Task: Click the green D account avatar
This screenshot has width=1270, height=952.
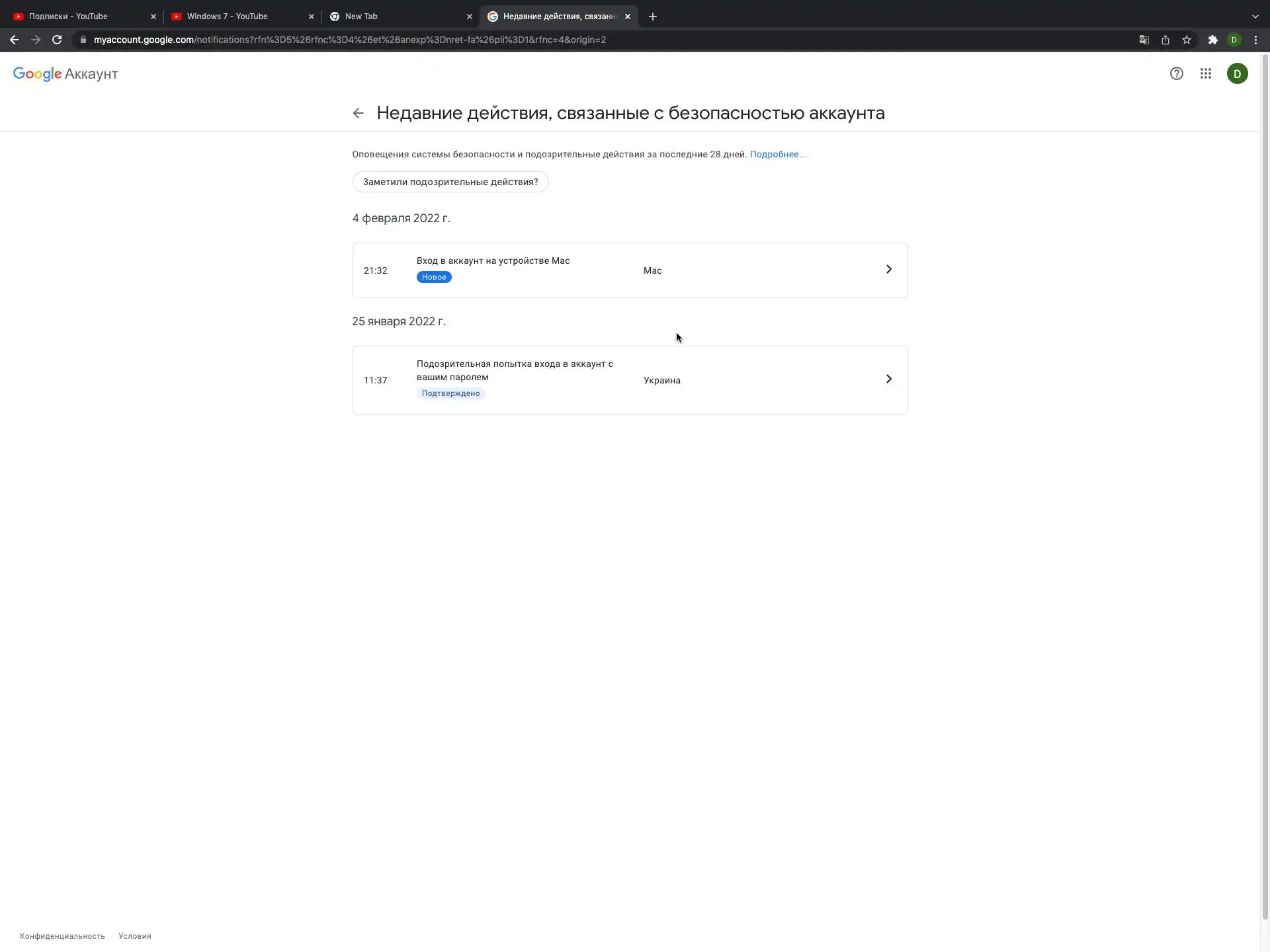Action: (x=1237, y=73)
